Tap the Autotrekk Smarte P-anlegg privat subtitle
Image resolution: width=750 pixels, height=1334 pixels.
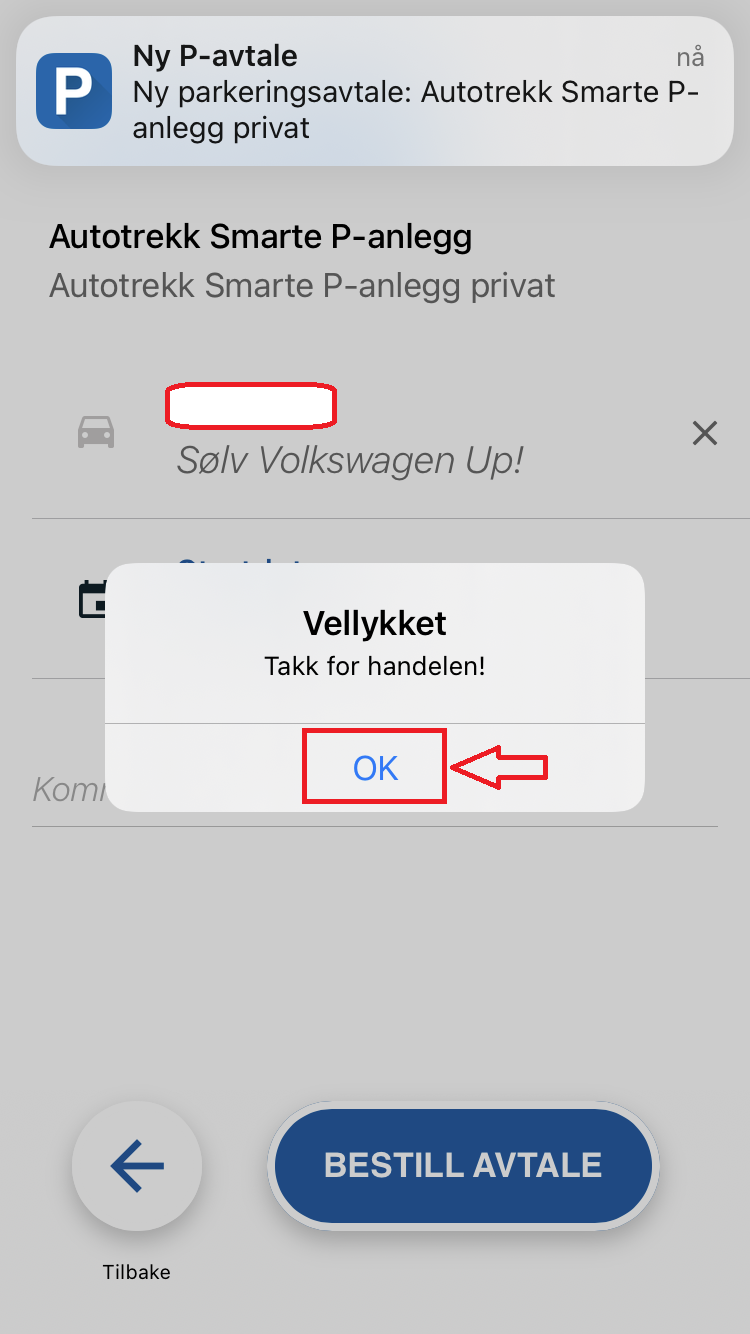[302, 286]
